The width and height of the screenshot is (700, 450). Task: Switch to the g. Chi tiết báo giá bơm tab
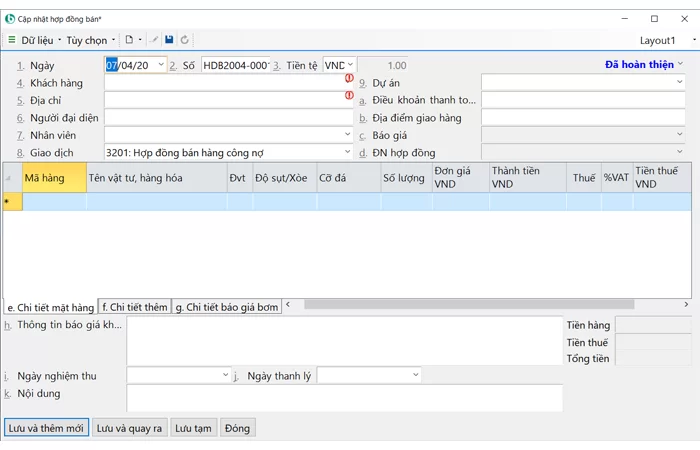point(226,307)
